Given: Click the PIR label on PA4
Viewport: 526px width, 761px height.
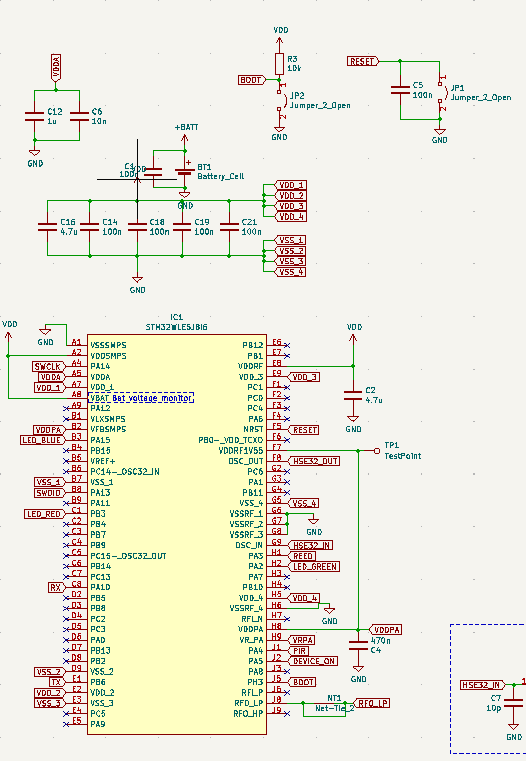Looking at the screenshot, I should click(x=298, y=651).
